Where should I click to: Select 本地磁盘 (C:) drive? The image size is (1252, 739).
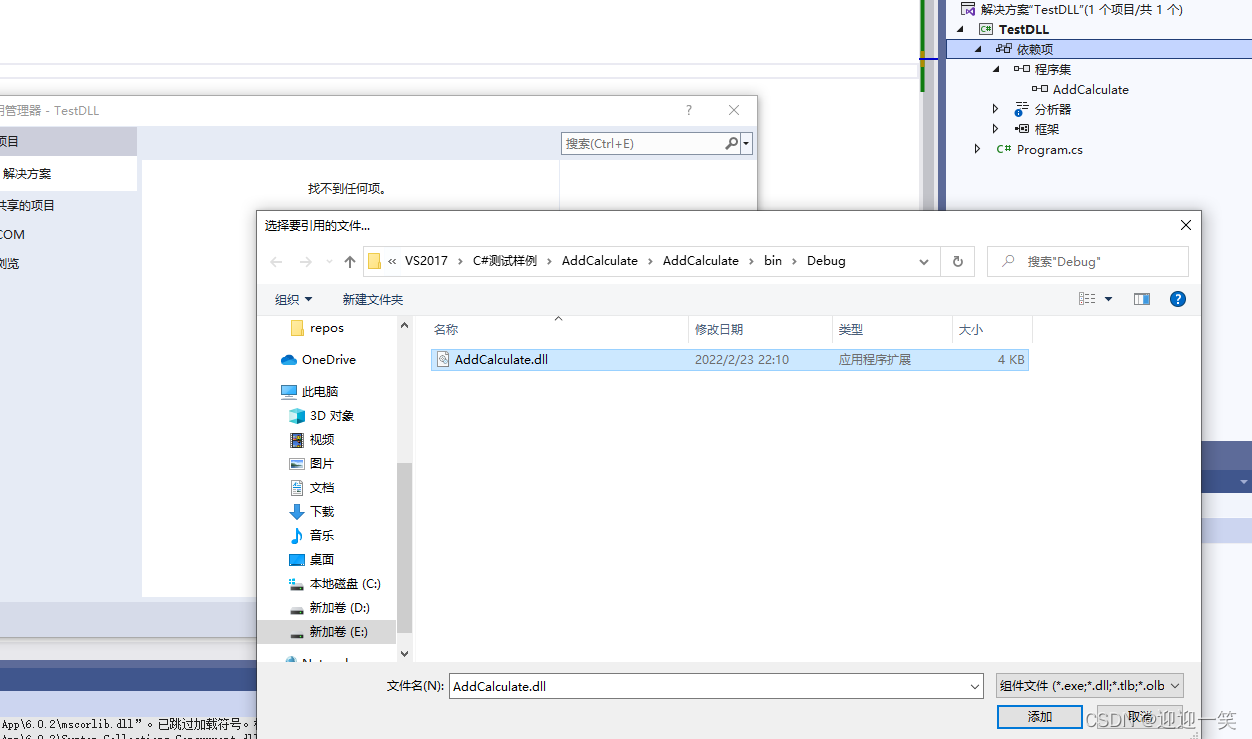[x=335, y=583]
